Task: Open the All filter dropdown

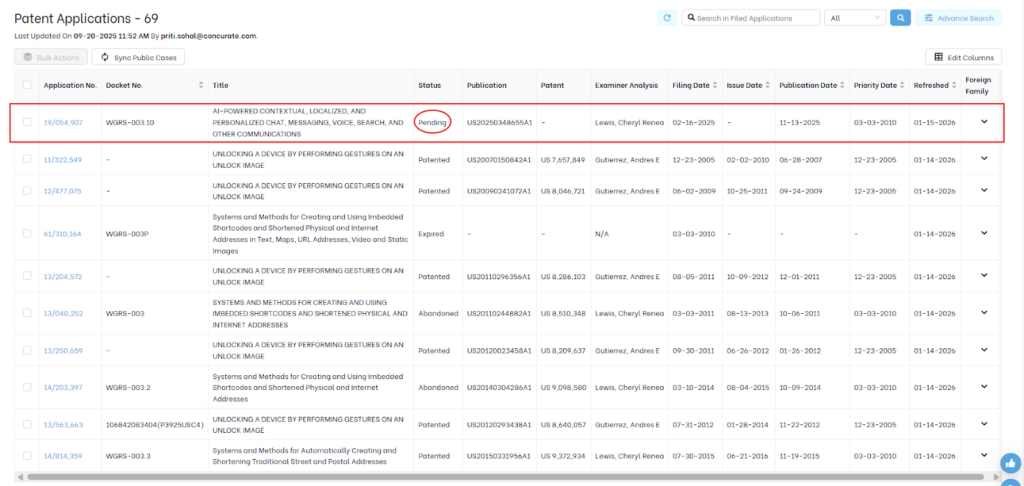Action: click(855, 18)
